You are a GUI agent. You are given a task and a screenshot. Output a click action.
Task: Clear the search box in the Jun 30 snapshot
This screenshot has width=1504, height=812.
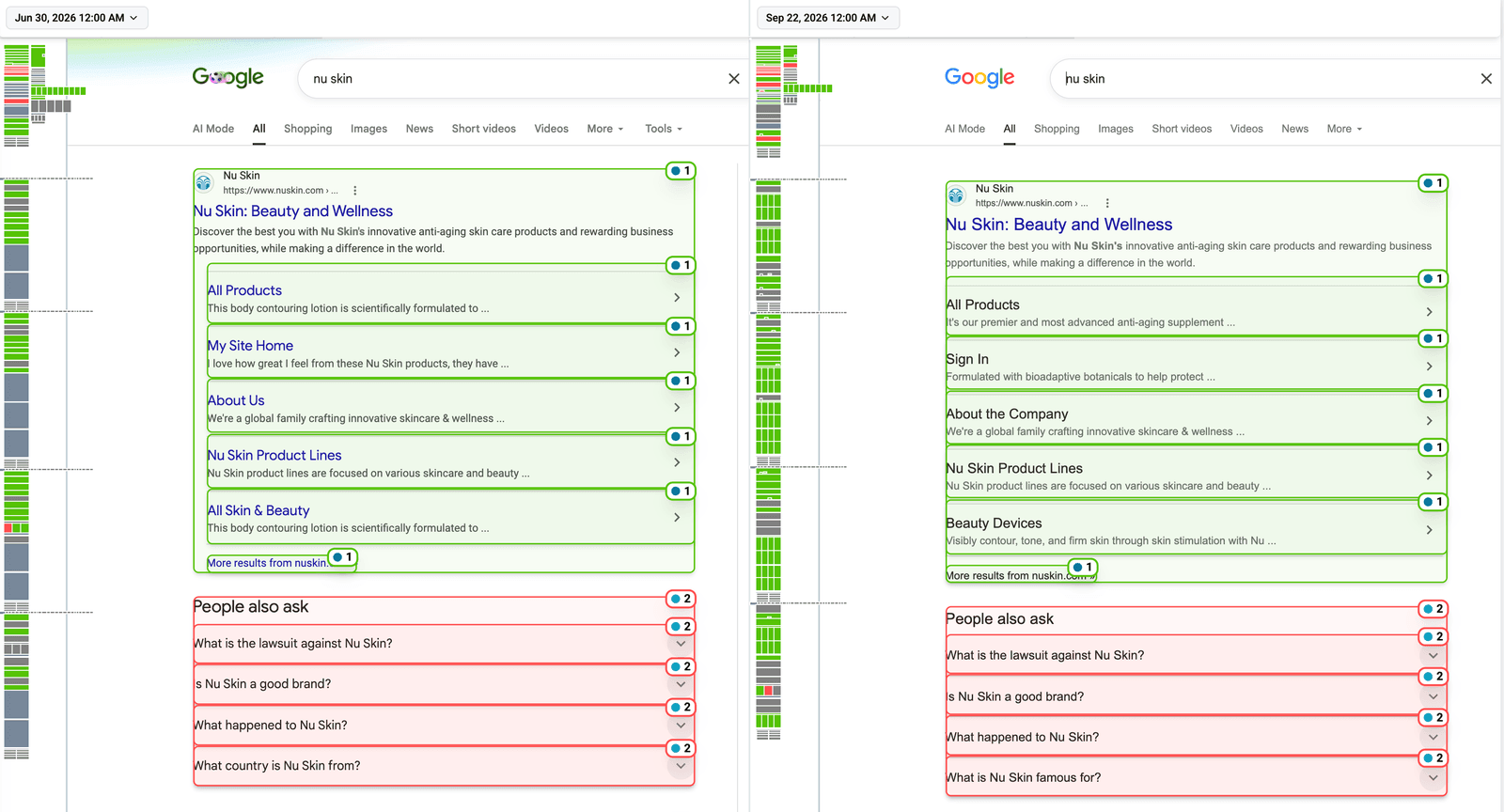pyautogui.click(x=734, y=79)
